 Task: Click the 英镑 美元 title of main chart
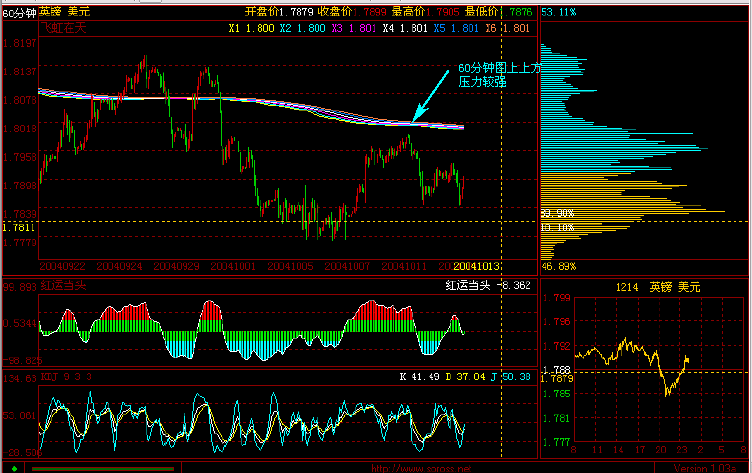(64, 11)
